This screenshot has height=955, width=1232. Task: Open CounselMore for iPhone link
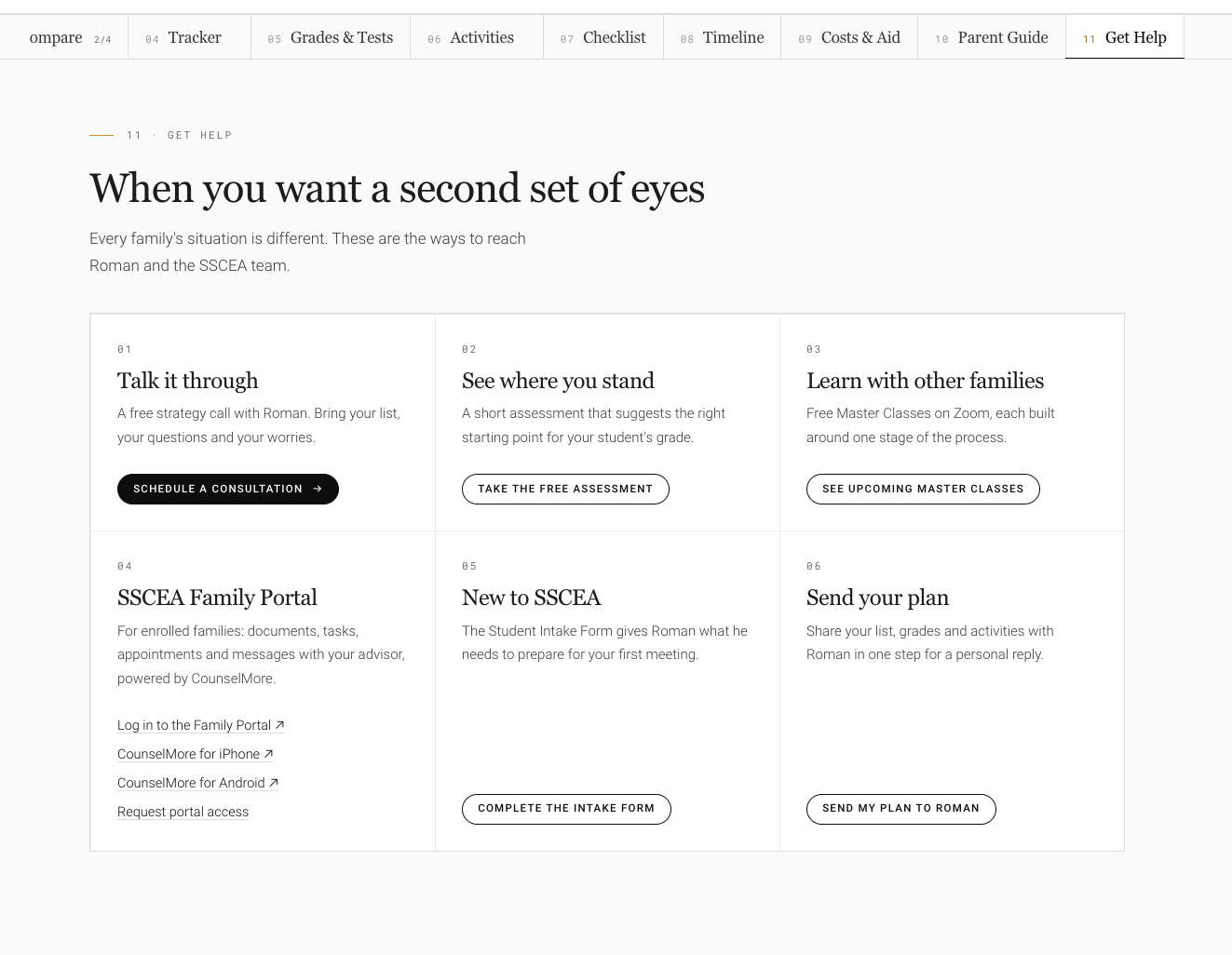tap(196, 754)
